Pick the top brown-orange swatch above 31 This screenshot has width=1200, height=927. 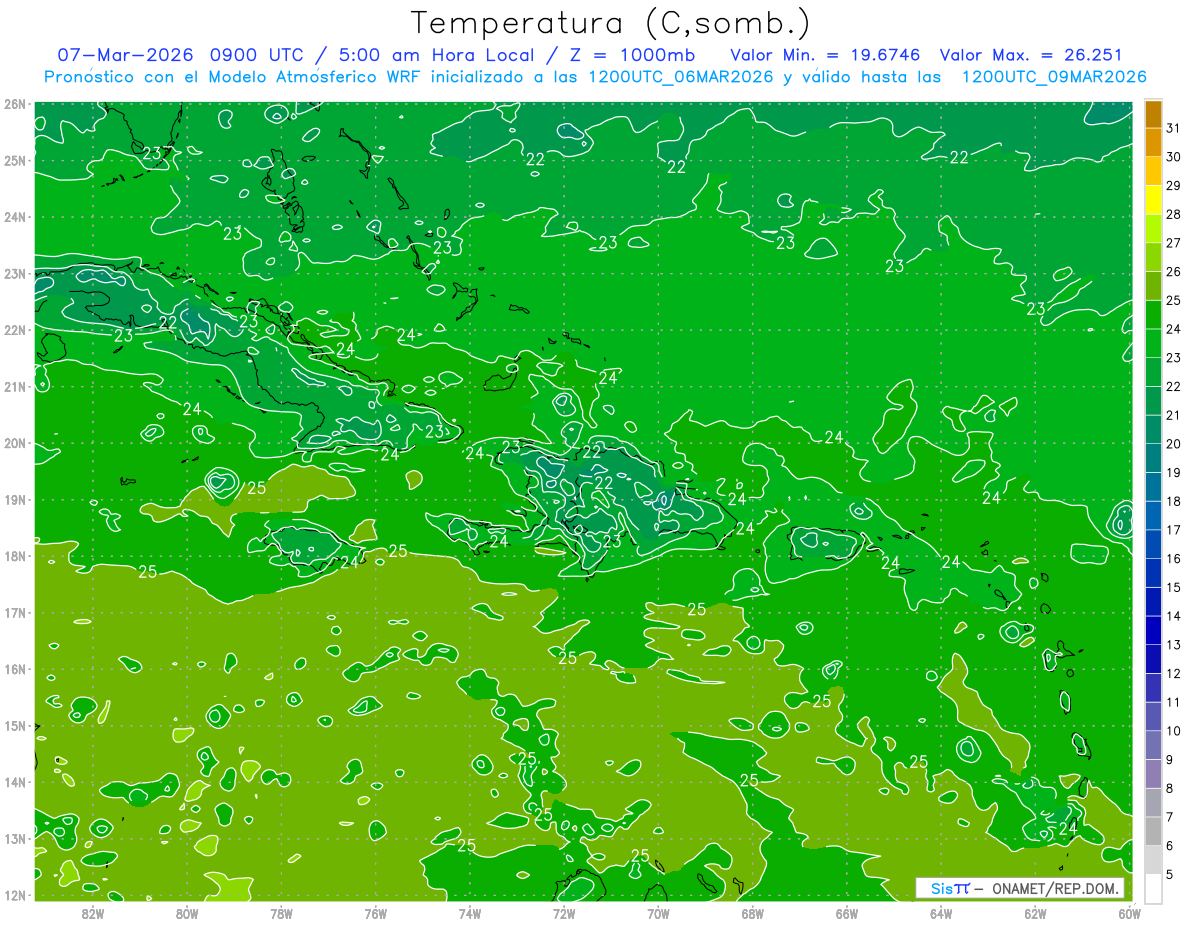click(x=1153, y=114)
